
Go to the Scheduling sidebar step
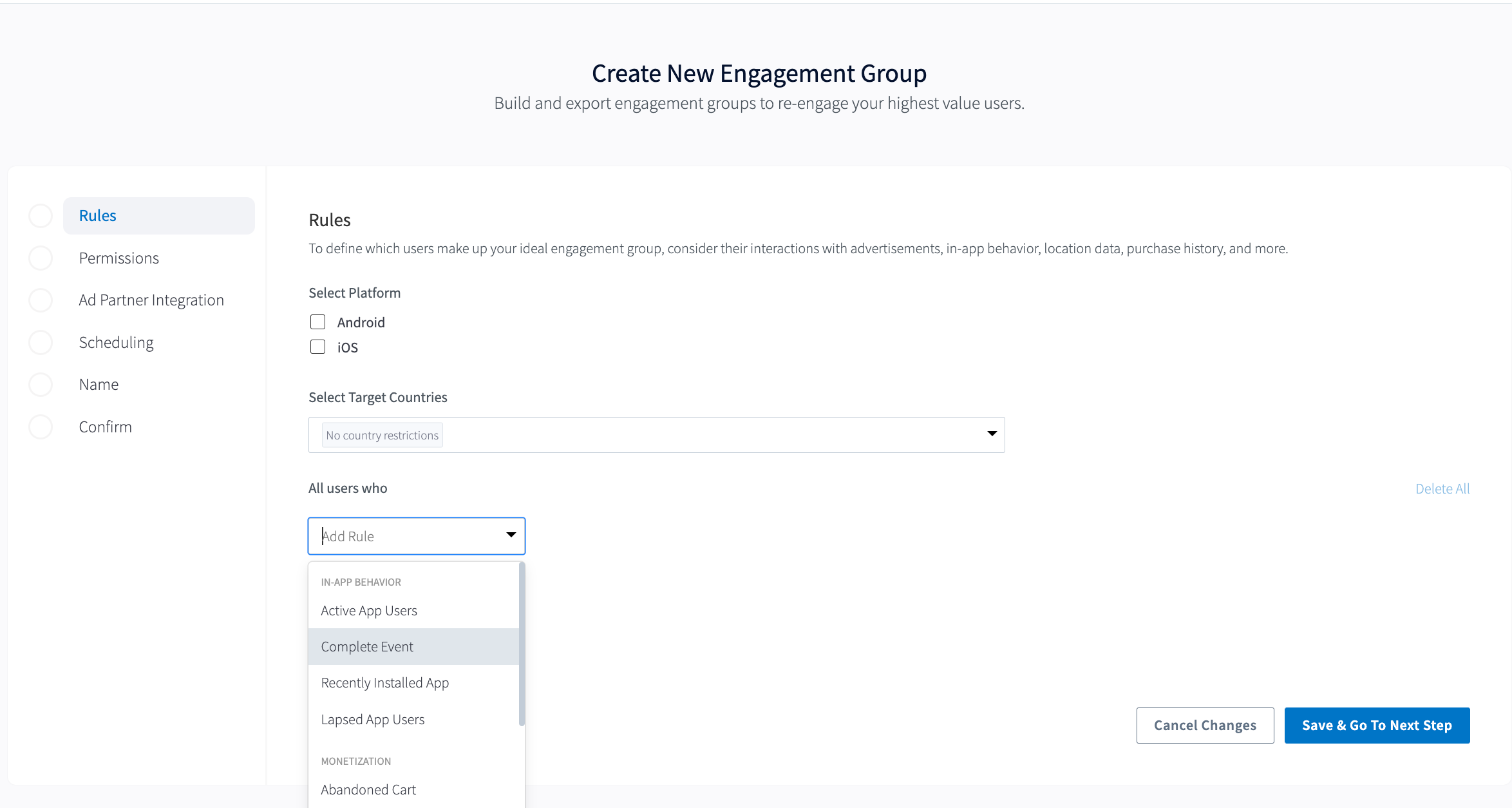[117, 343]
